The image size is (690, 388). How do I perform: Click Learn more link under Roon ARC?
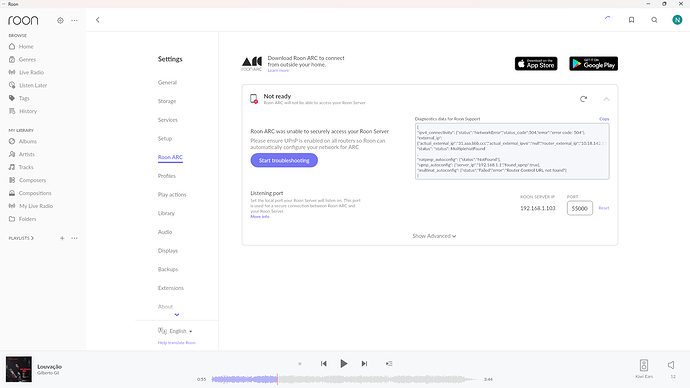(278, 70)
